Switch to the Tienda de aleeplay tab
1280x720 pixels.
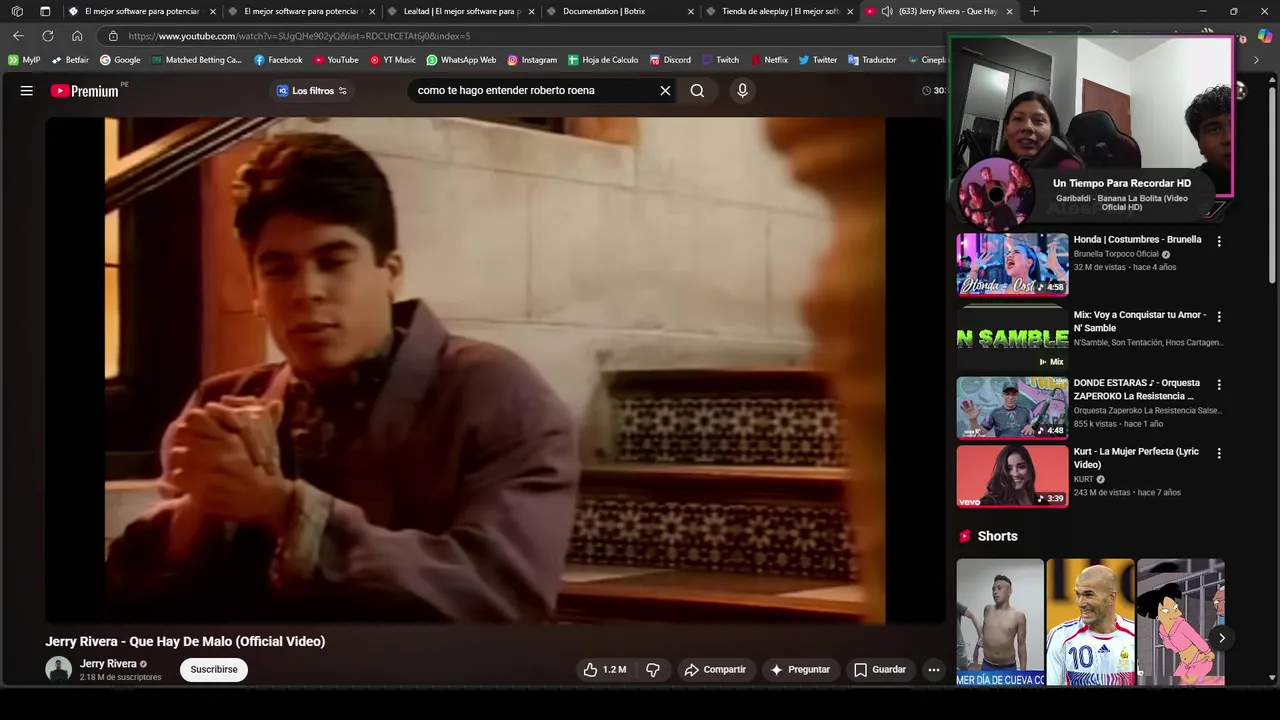(780, 11)
